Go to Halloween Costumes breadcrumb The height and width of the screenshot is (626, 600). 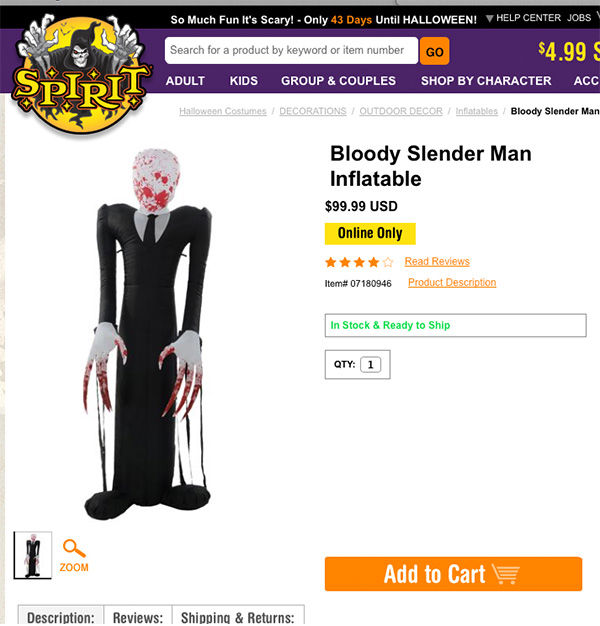click(x=223, y=111)
